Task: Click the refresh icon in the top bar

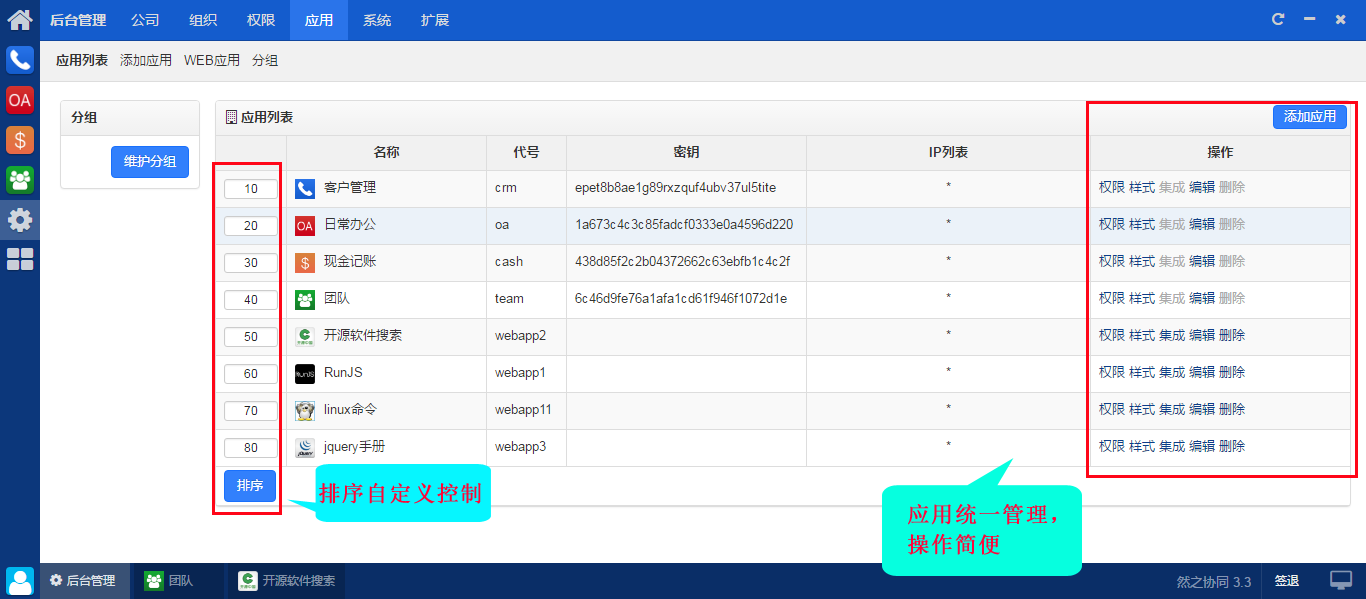Action: 1277,19
